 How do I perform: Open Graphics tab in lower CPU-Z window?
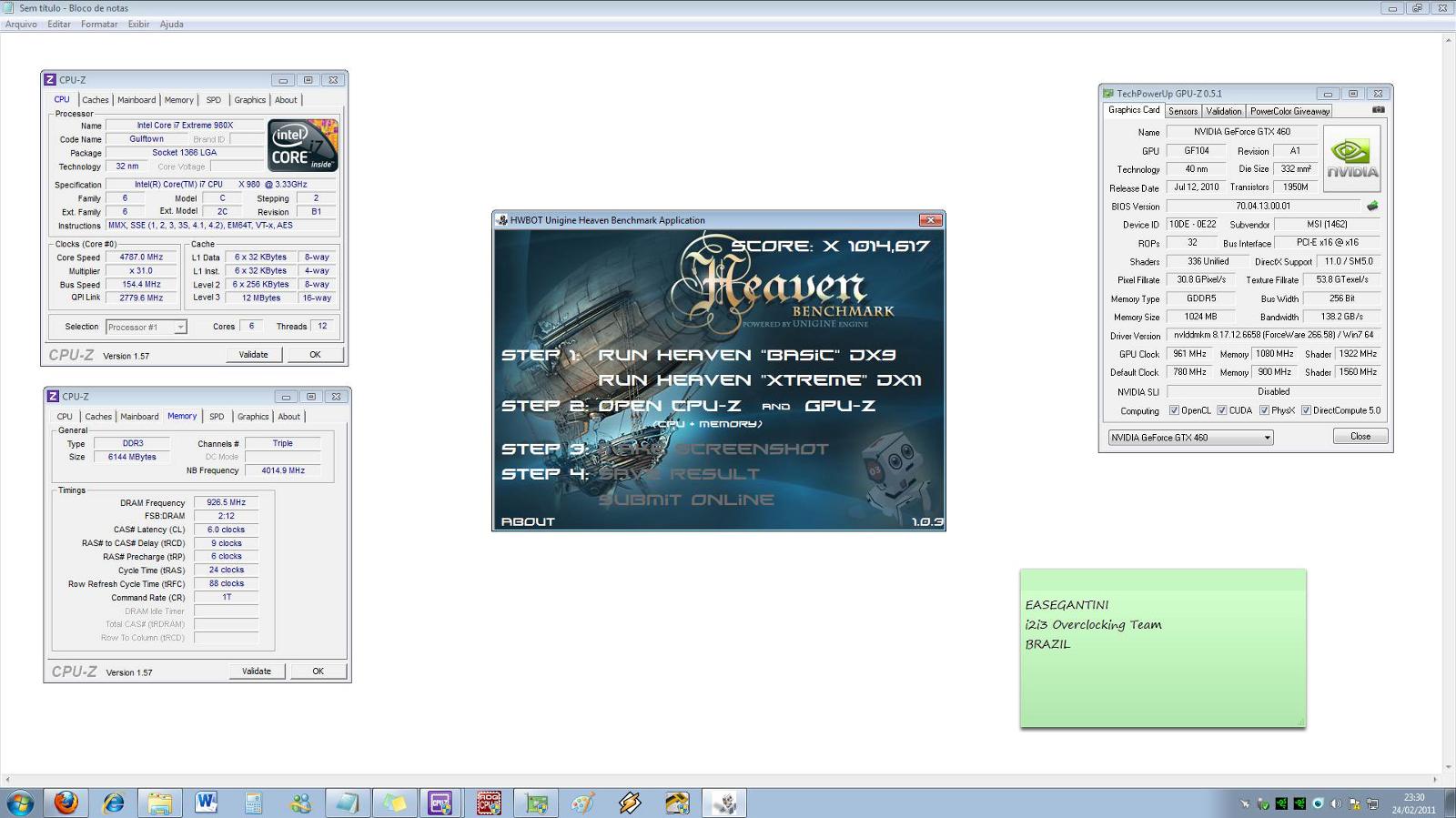pos(253,417)
